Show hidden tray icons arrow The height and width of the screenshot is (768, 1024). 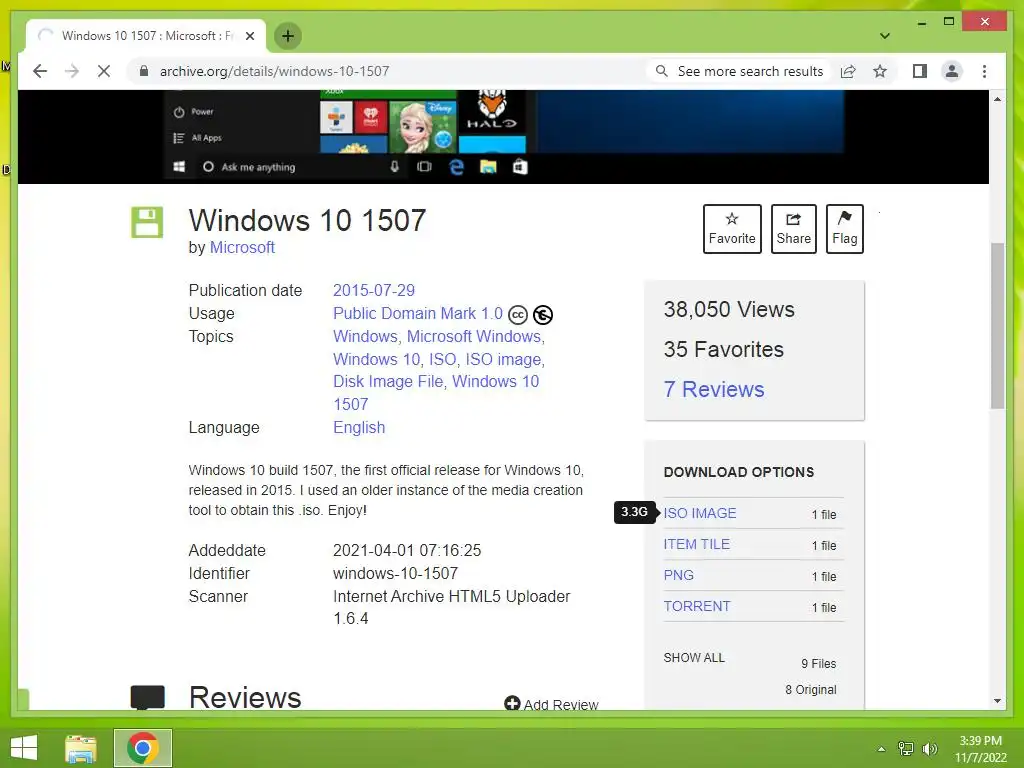click(x=881, y=749)
